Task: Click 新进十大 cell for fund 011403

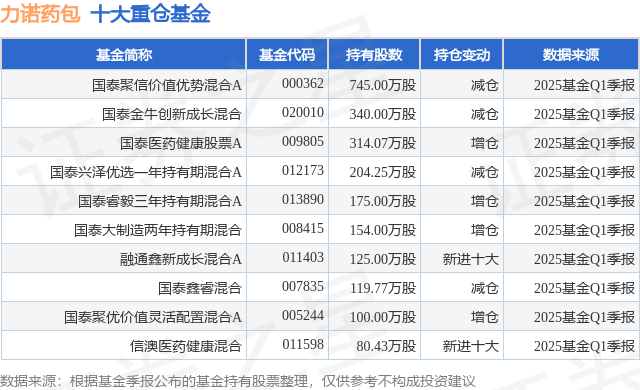Action: click(471, 259)
